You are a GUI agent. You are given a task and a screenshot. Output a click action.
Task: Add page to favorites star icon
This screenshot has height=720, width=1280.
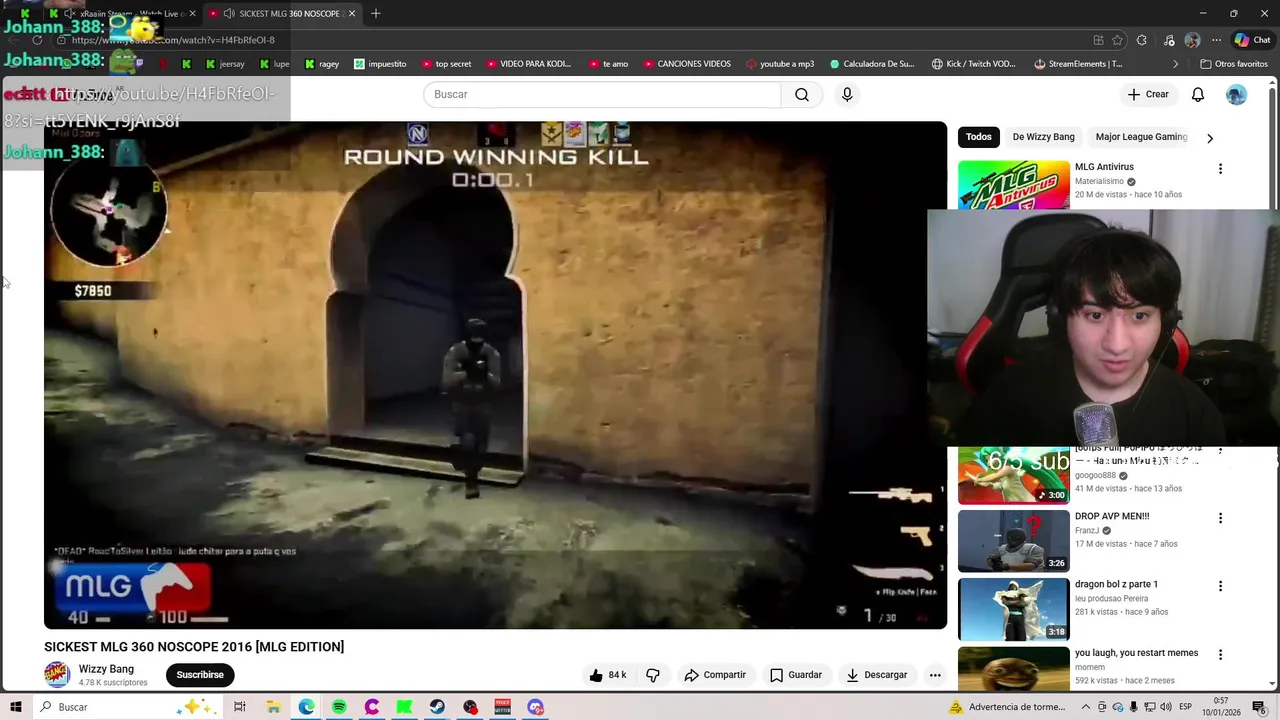coord(1118,40)
